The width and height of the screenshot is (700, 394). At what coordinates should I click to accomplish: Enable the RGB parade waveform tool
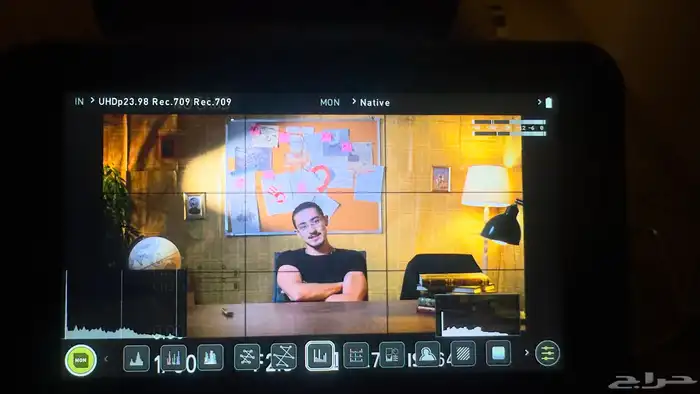pyautogui.click(x=173, y=357)
